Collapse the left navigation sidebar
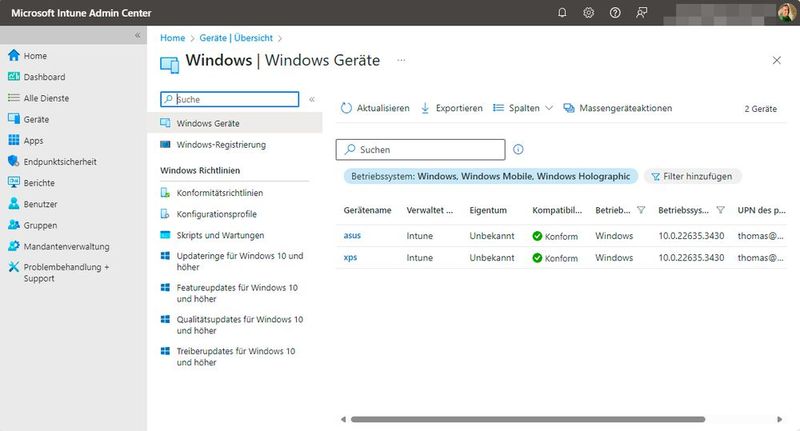 point(137,35)
